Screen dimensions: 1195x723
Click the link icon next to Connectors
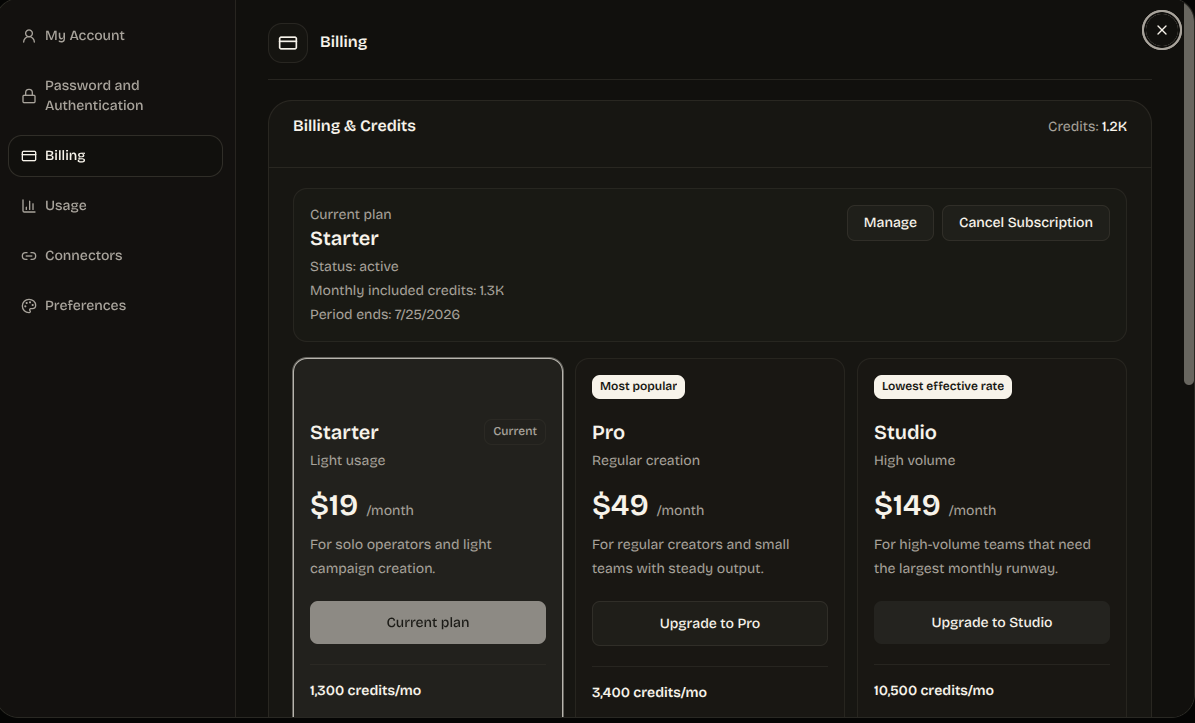[29, 256]
